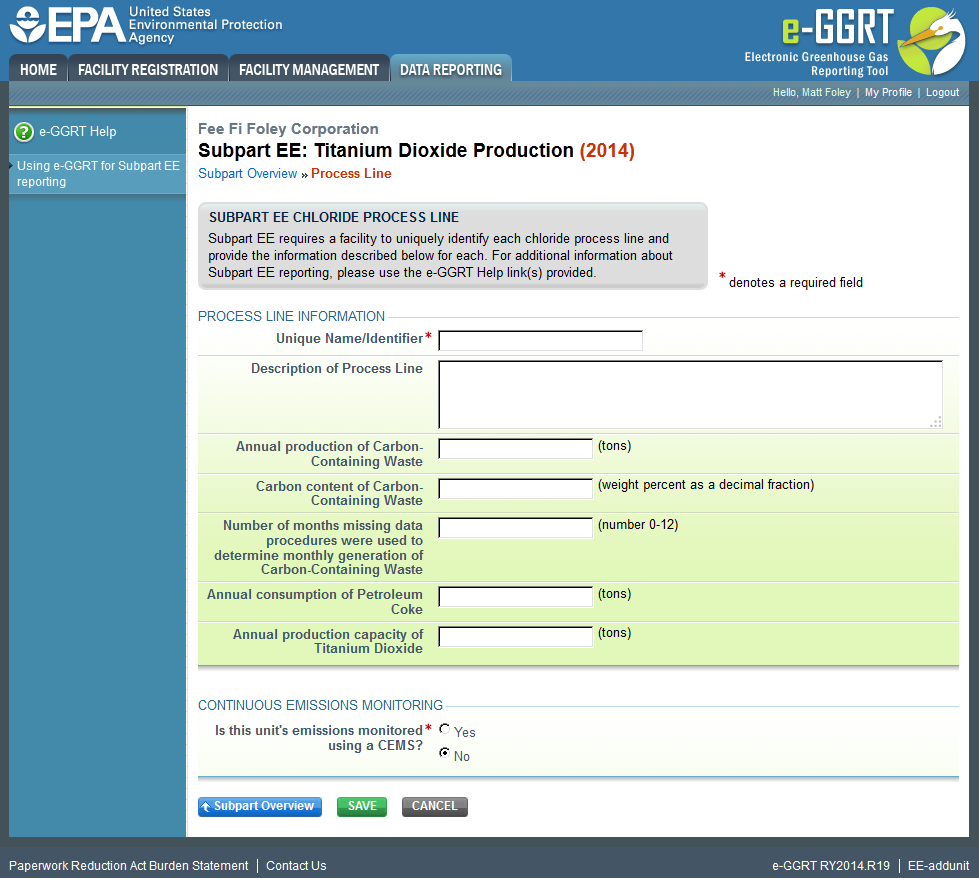Focus Number of months missing data field
Screen dimensions: 979x878
tap(515, 528)
